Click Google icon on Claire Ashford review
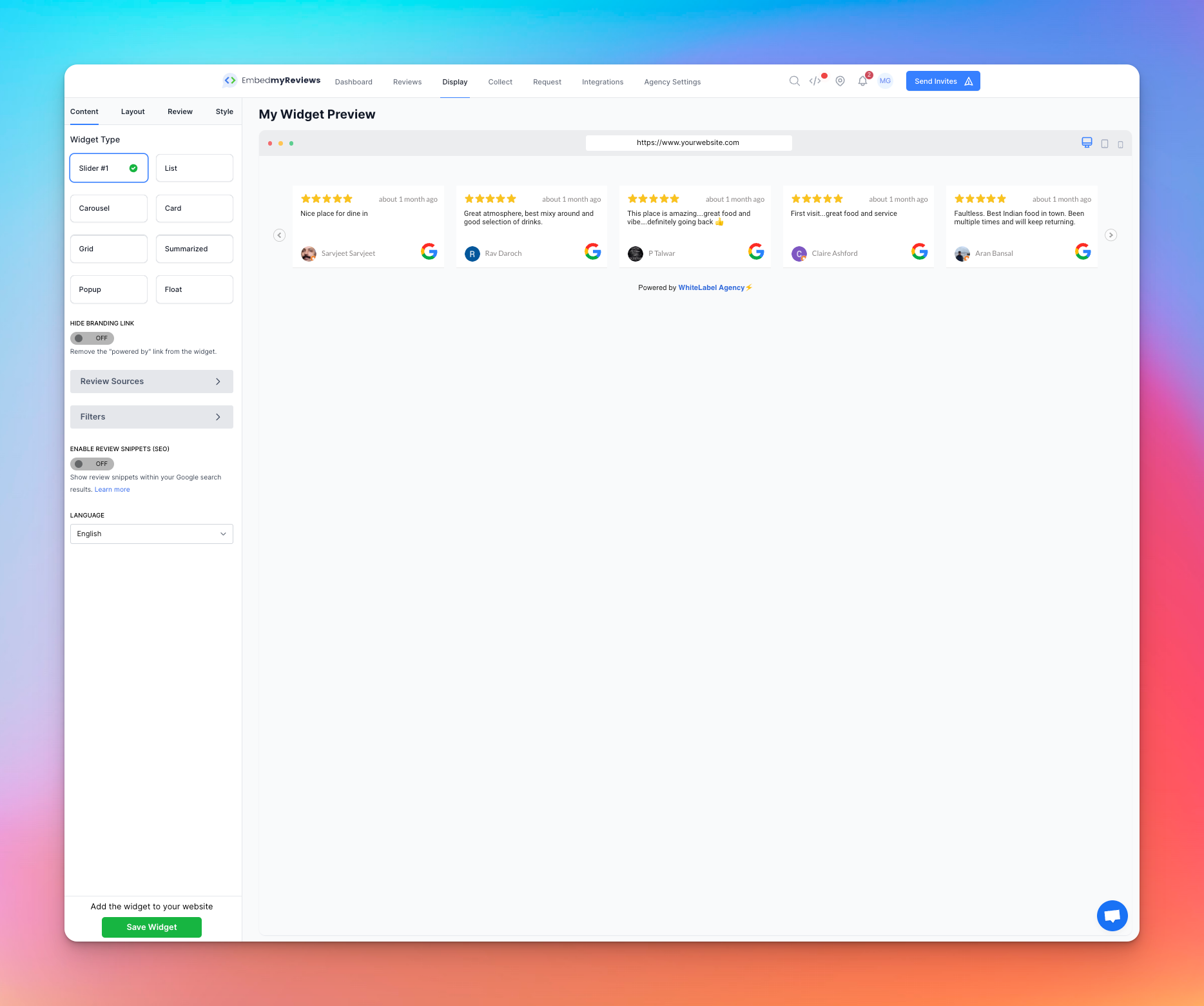The image size is (1204, 1006). pos(920,251)
